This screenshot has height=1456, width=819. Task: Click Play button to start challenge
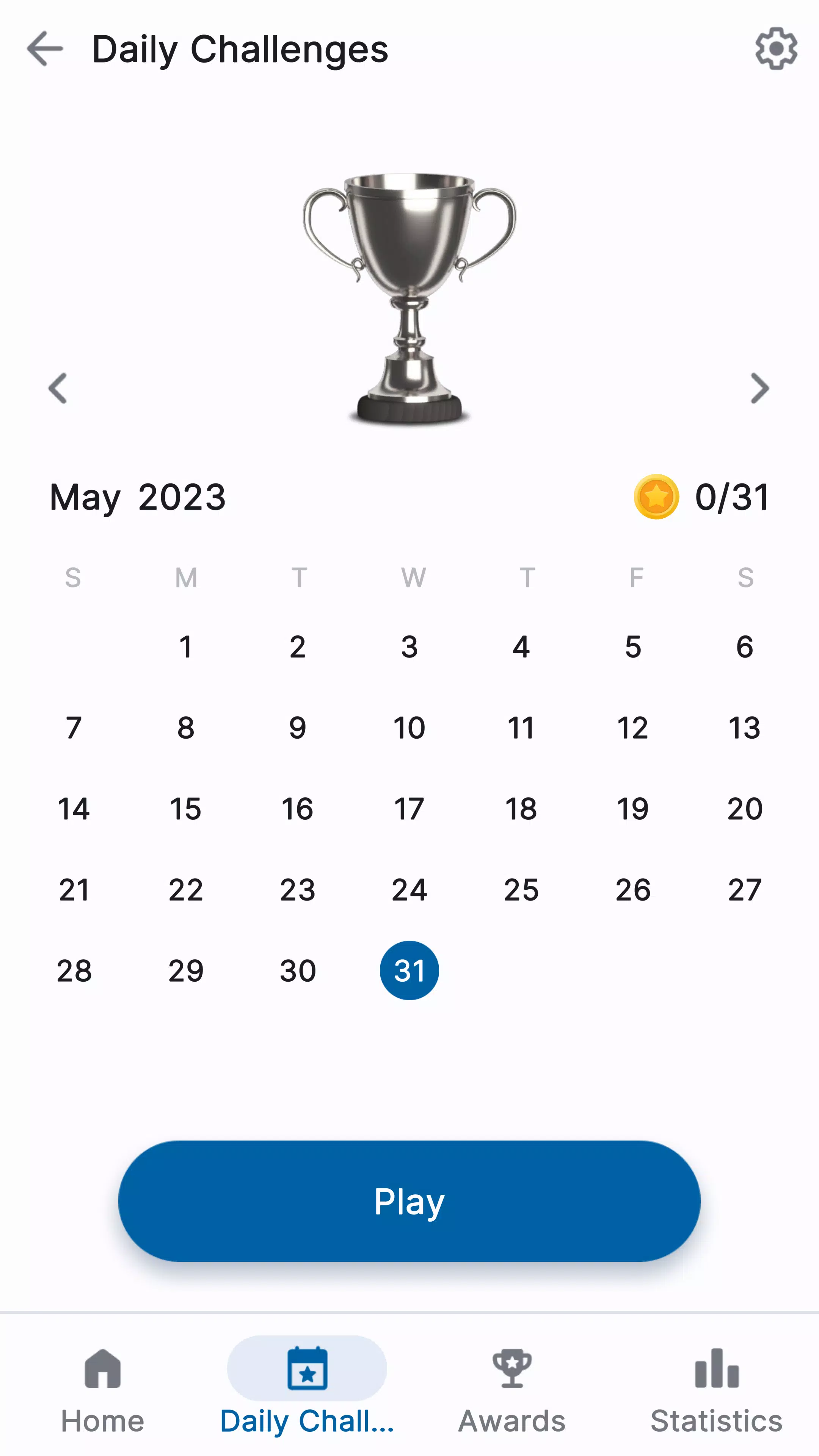409,1200
